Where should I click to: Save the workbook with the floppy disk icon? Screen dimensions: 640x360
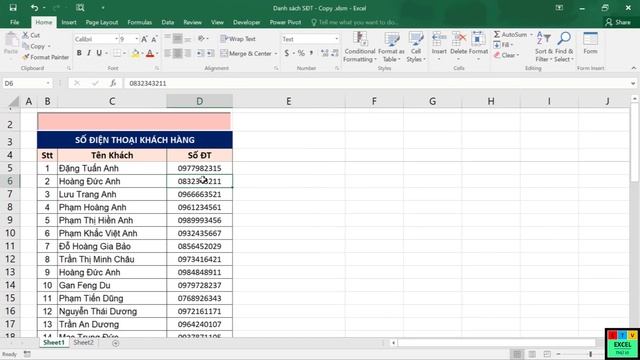[x=13, y=8]
